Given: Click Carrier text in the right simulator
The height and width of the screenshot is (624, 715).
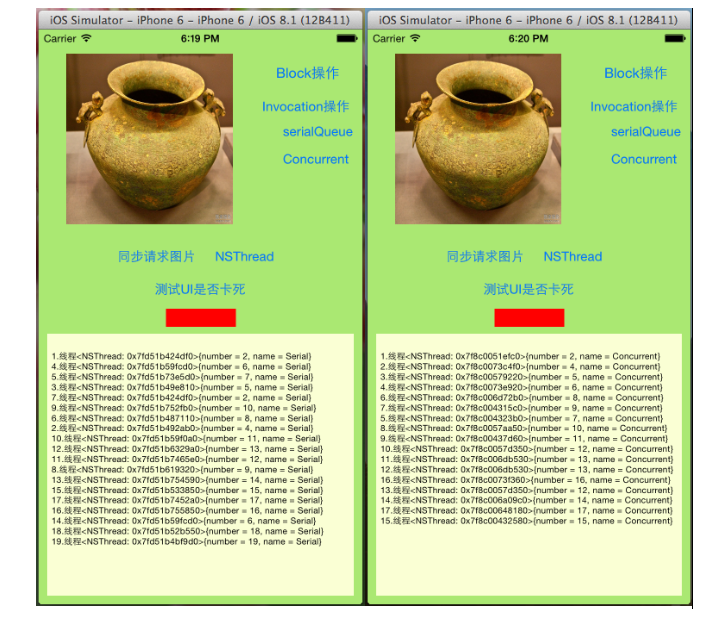Looking at the screenshot, I should point(389,39).
